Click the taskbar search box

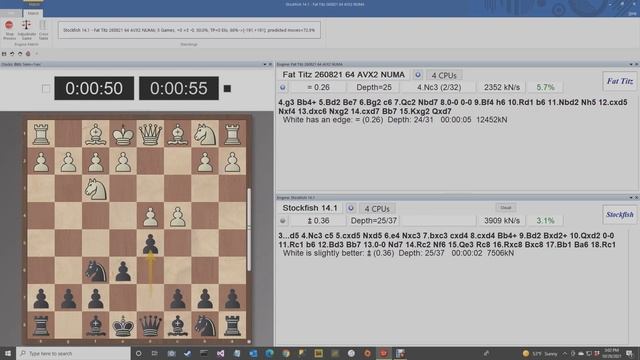[x=73, y=353]
